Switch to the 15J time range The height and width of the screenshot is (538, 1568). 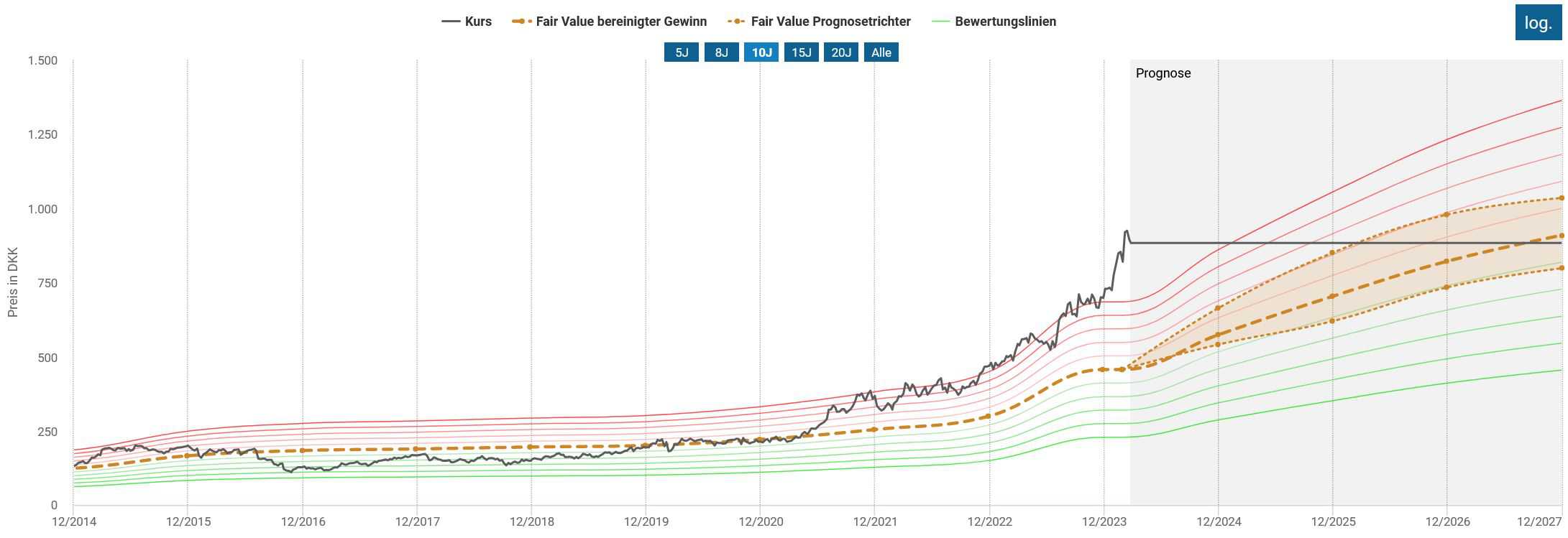coord(801,52)
